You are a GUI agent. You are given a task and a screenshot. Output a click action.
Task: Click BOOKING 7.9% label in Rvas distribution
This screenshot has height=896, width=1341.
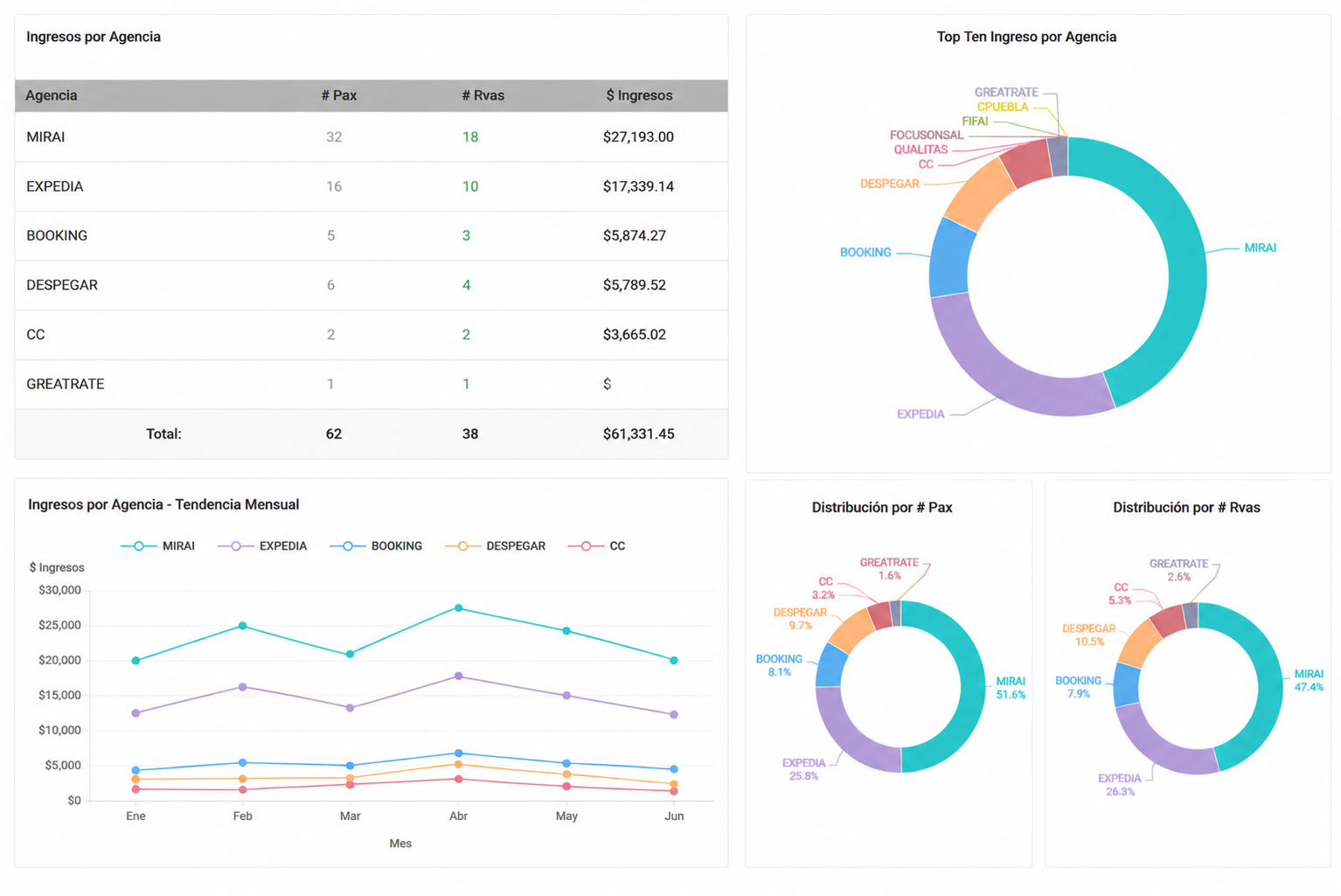coord(1078,688)
